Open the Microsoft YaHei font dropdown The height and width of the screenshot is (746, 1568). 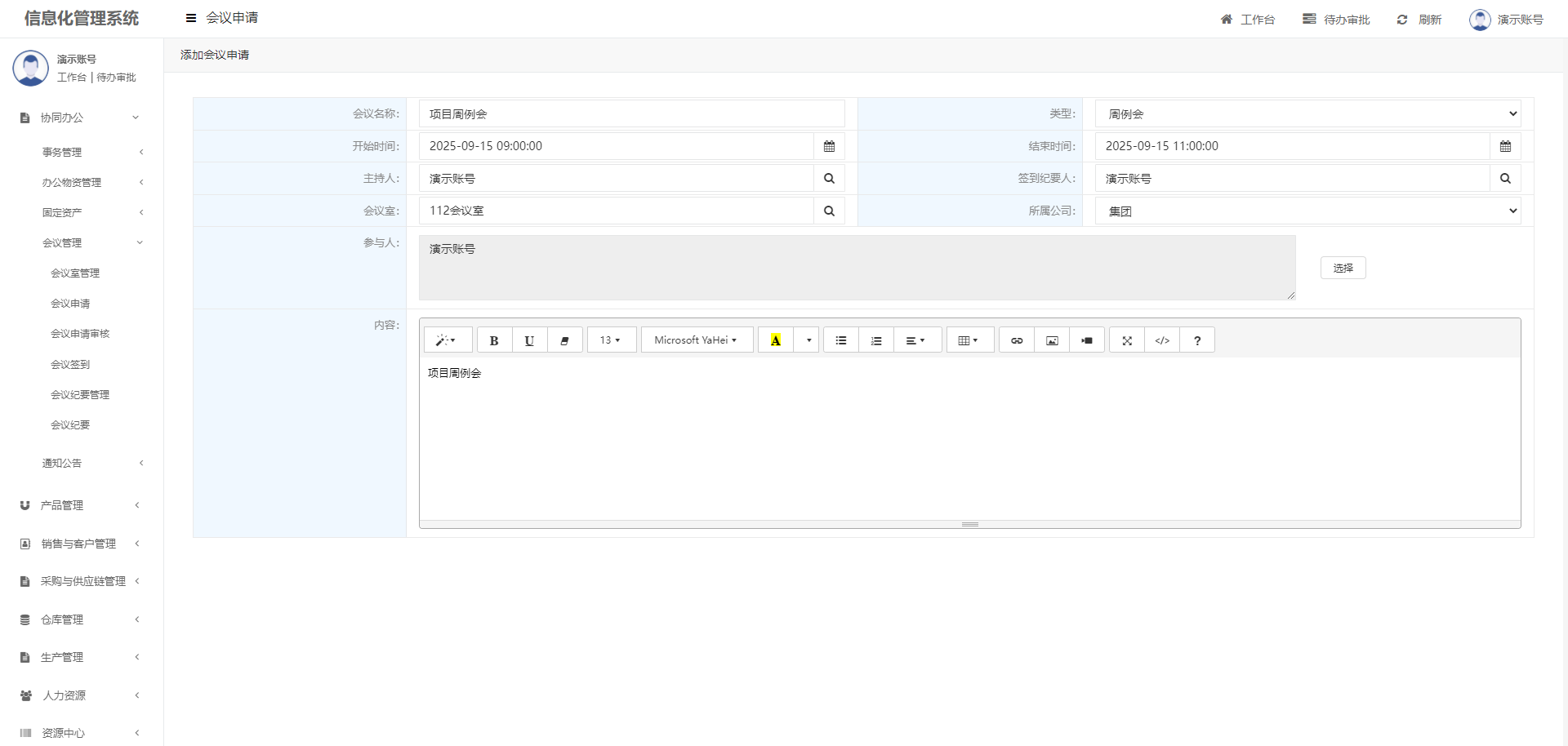click(x=697, y=340)
